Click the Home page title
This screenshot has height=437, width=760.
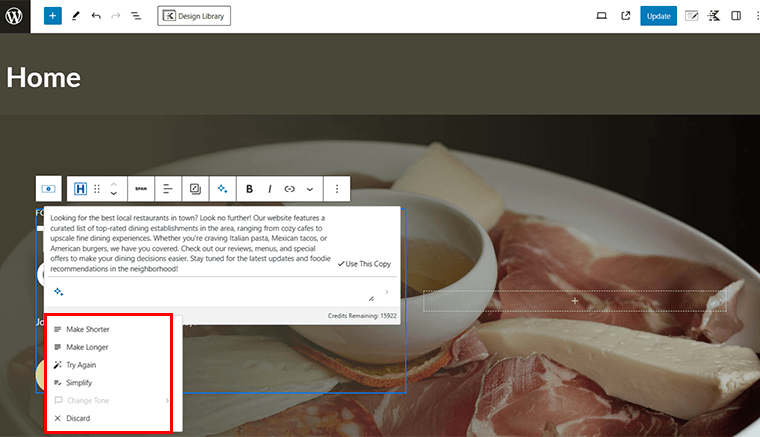click(x=44, y=78)
